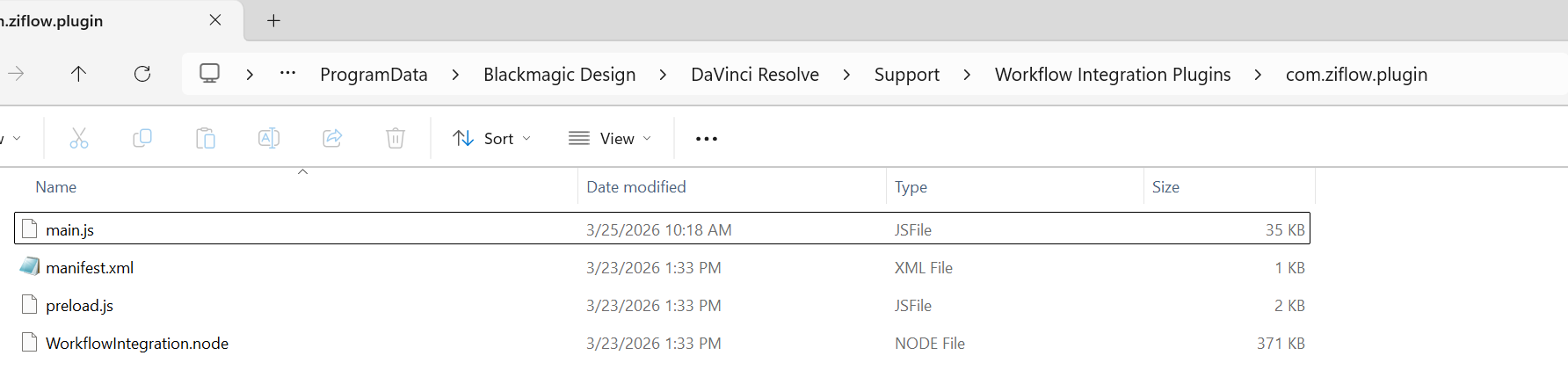Paste from clipboard icon

pyautogui.click(x=206, y=138)
